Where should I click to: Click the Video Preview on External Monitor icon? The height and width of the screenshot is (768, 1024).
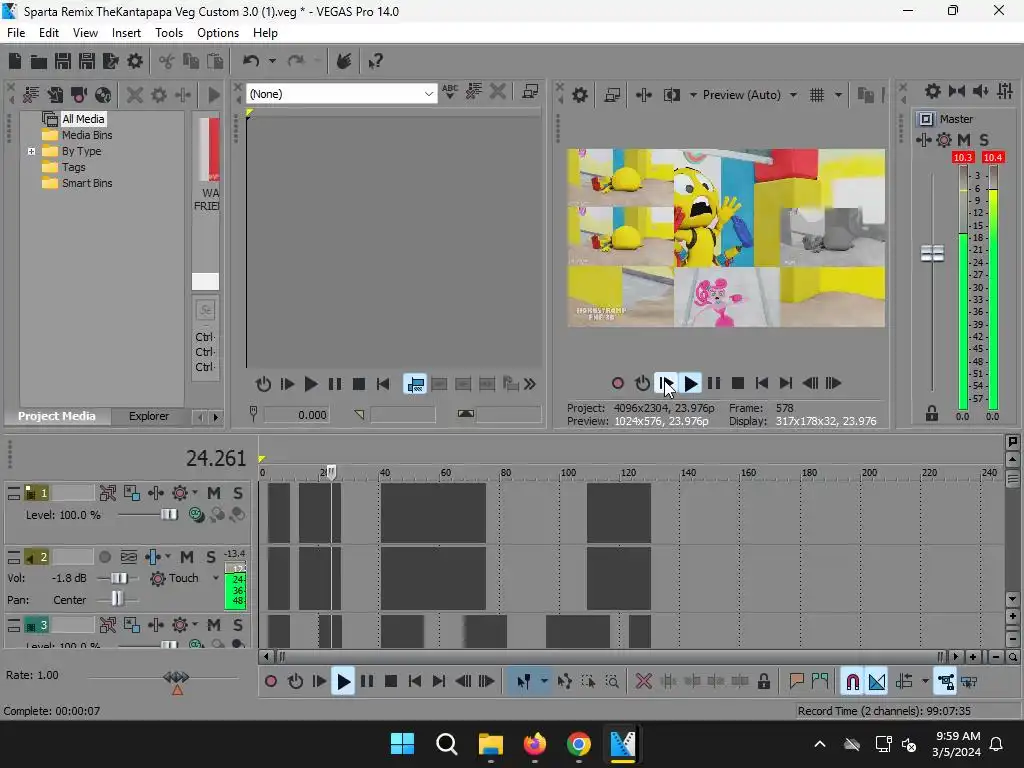click(x=613, y=95)
